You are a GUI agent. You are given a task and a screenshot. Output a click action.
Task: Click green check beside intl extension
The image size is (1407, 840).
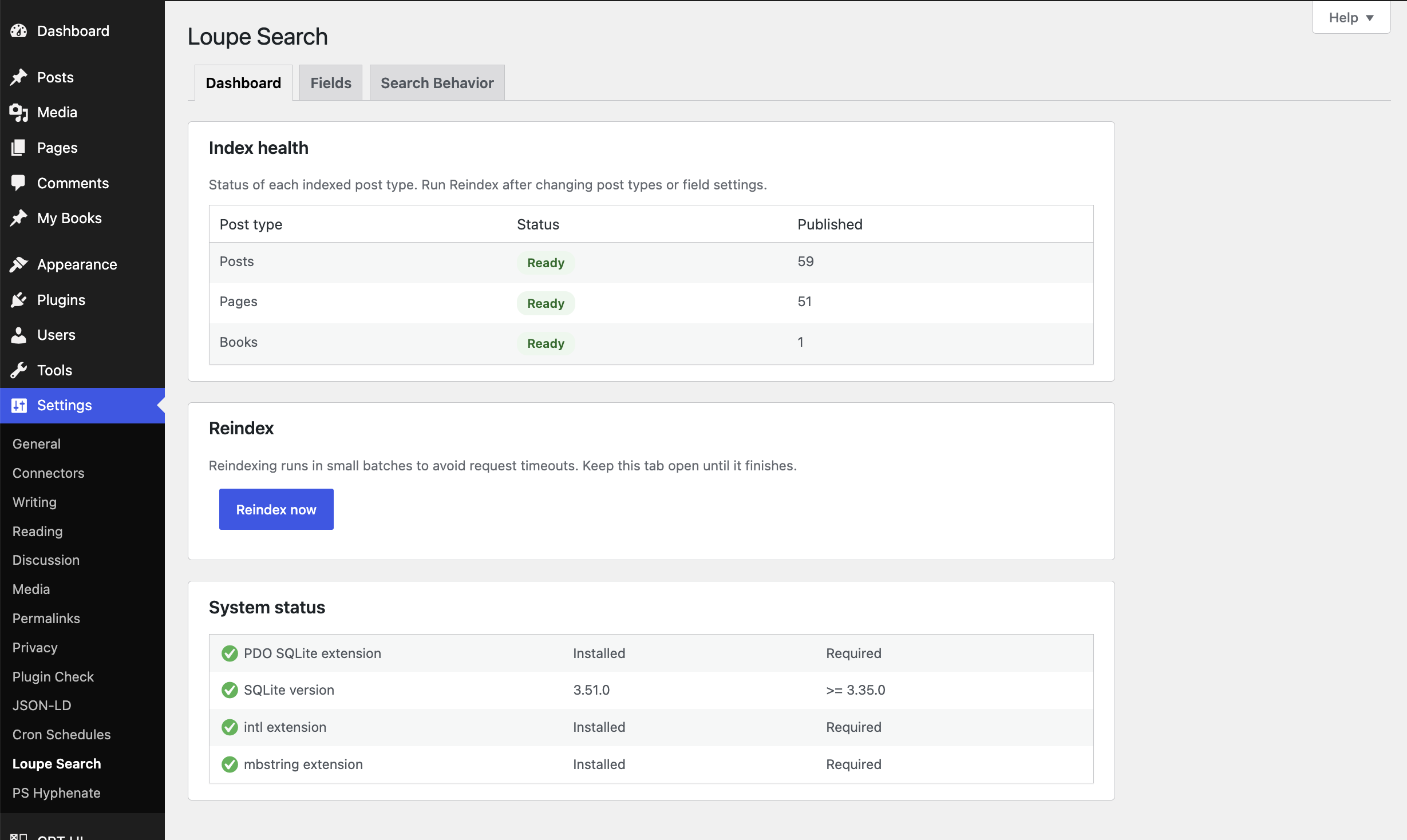tap(230, 727)
